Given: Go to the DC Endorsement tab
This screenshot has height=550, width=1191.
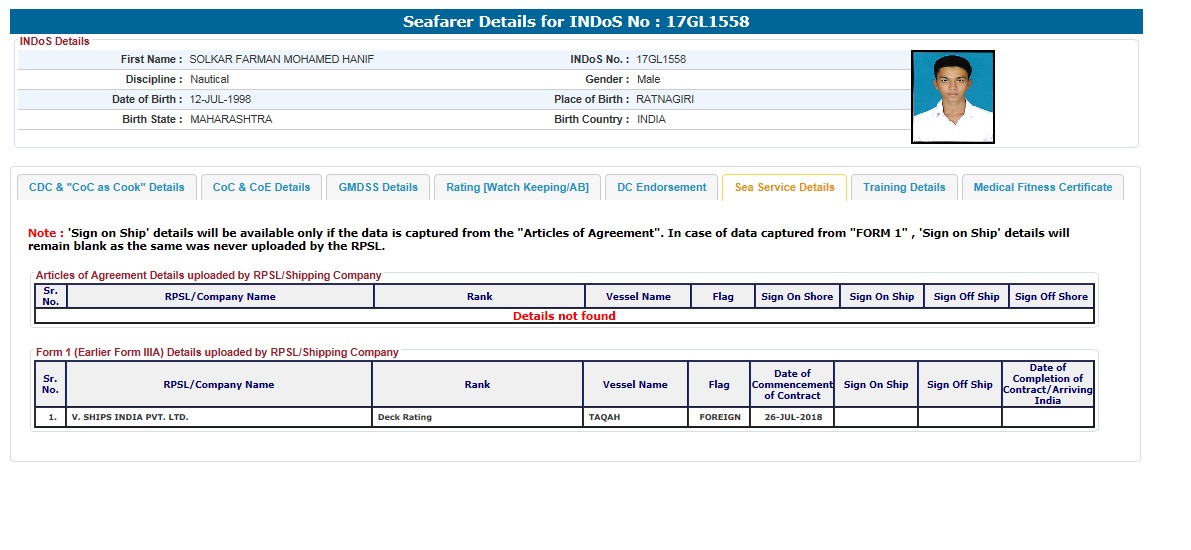Looking at the screenshot, I should pyautogui.click(x=661, y=187).
